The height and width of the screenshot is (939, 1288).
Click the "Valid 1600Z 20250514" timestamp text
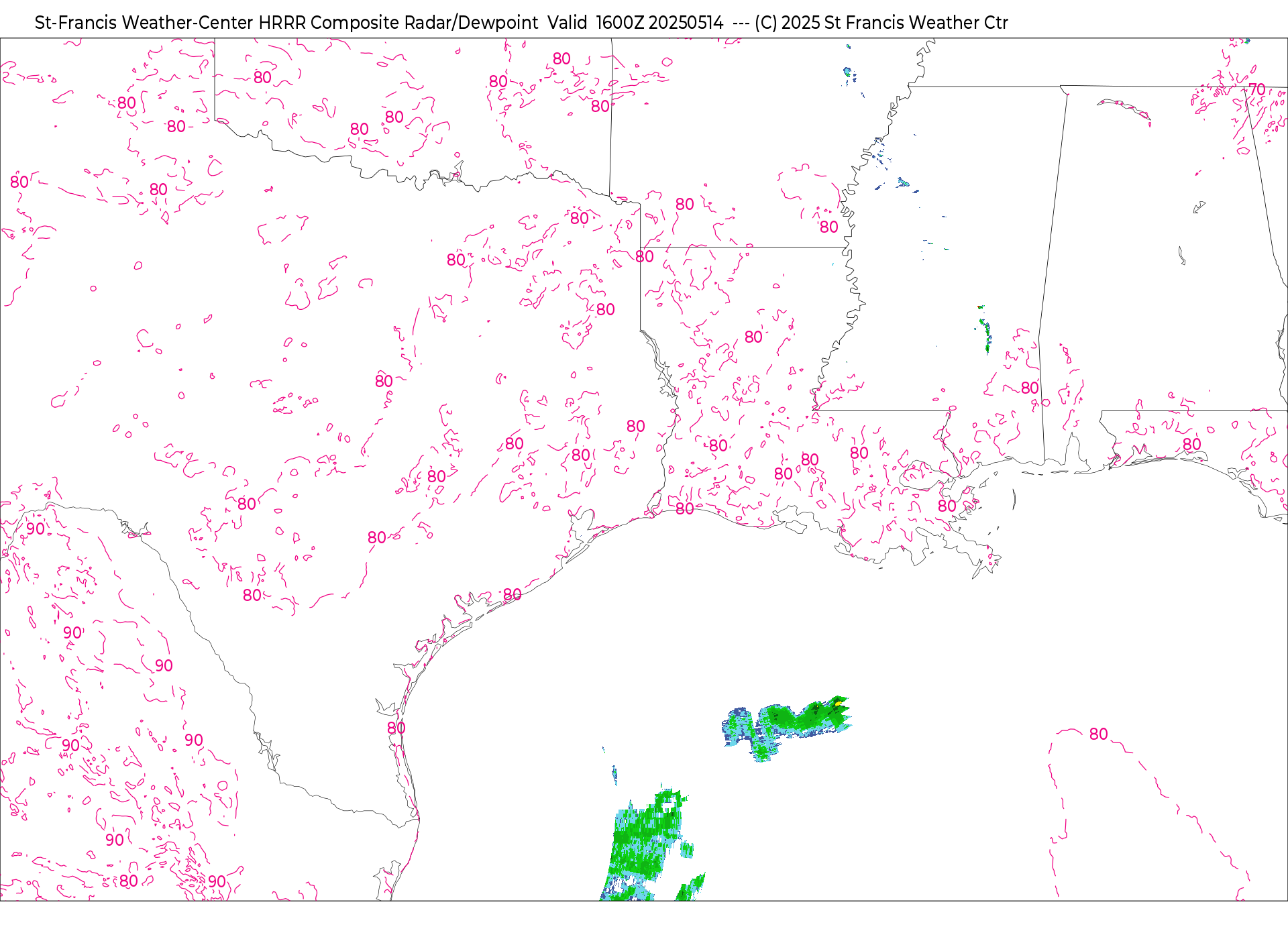[x=635, y=23]
